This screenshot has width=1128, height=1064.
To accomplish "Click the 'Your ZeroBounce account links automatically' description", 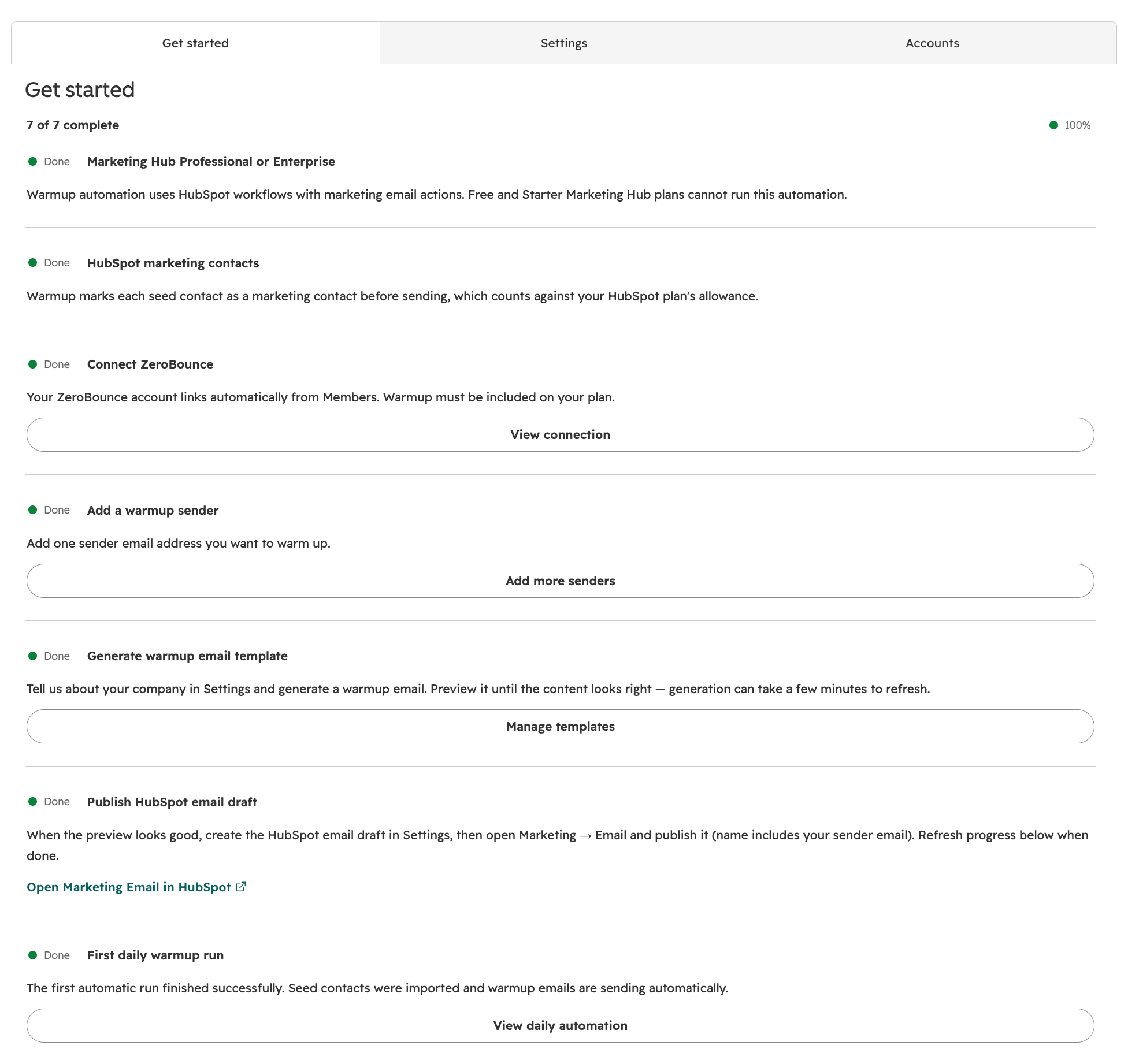I will [x=321, y=397].
